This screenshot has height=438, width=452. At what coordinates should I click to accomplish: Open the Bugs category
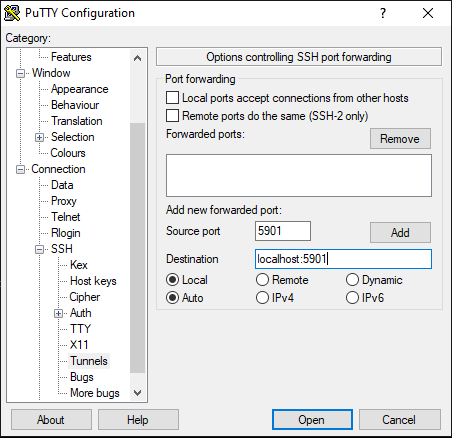(x=82, y=377)
